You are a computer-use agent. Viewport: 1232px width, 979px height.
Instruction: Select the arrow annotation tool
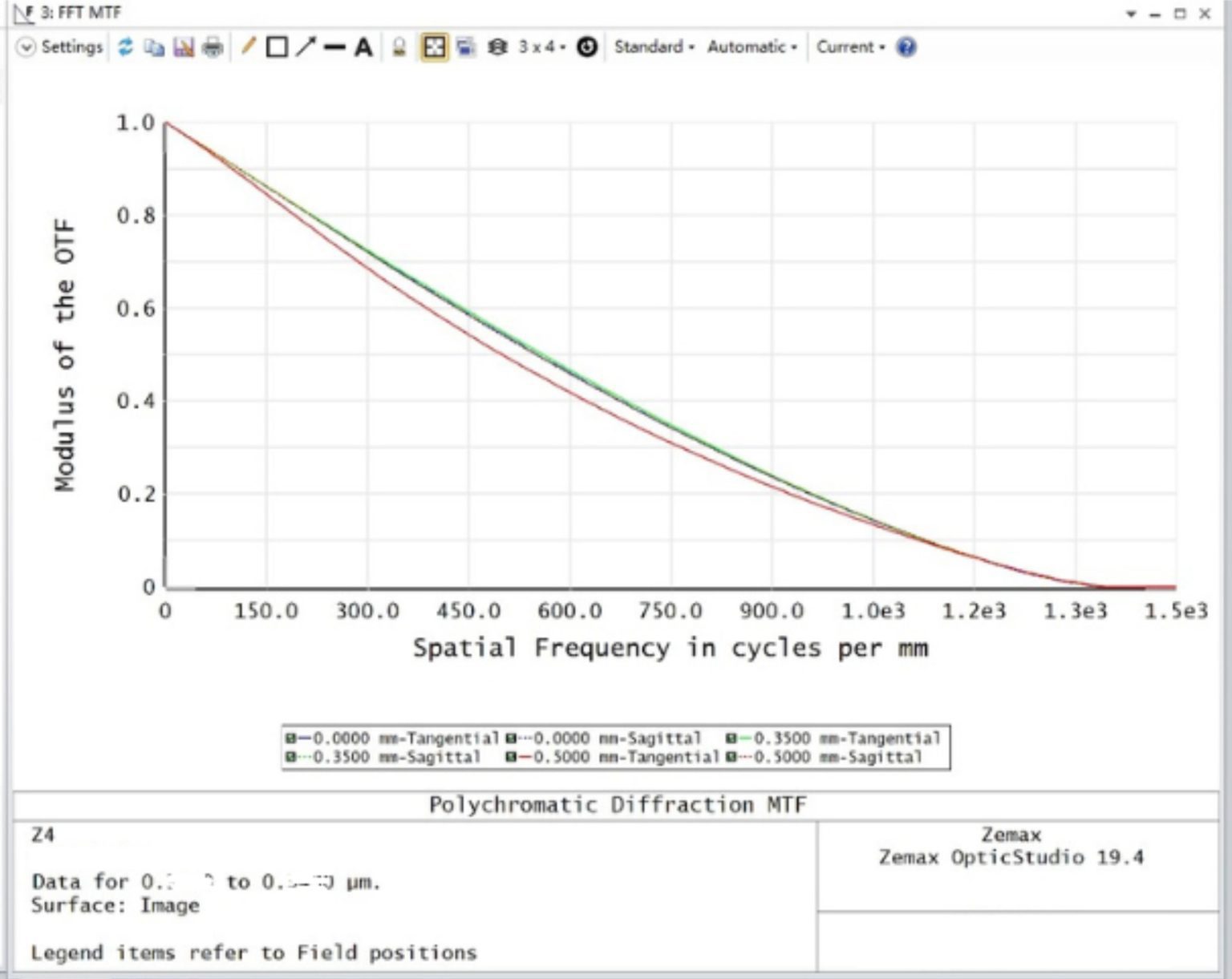pos(306,47)
